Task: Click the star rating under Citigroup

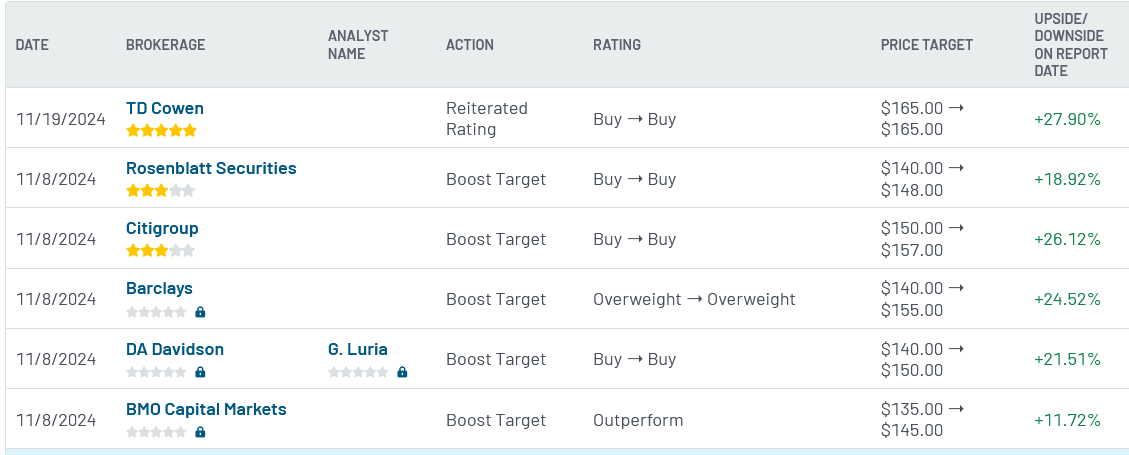Action: [161, 251]
